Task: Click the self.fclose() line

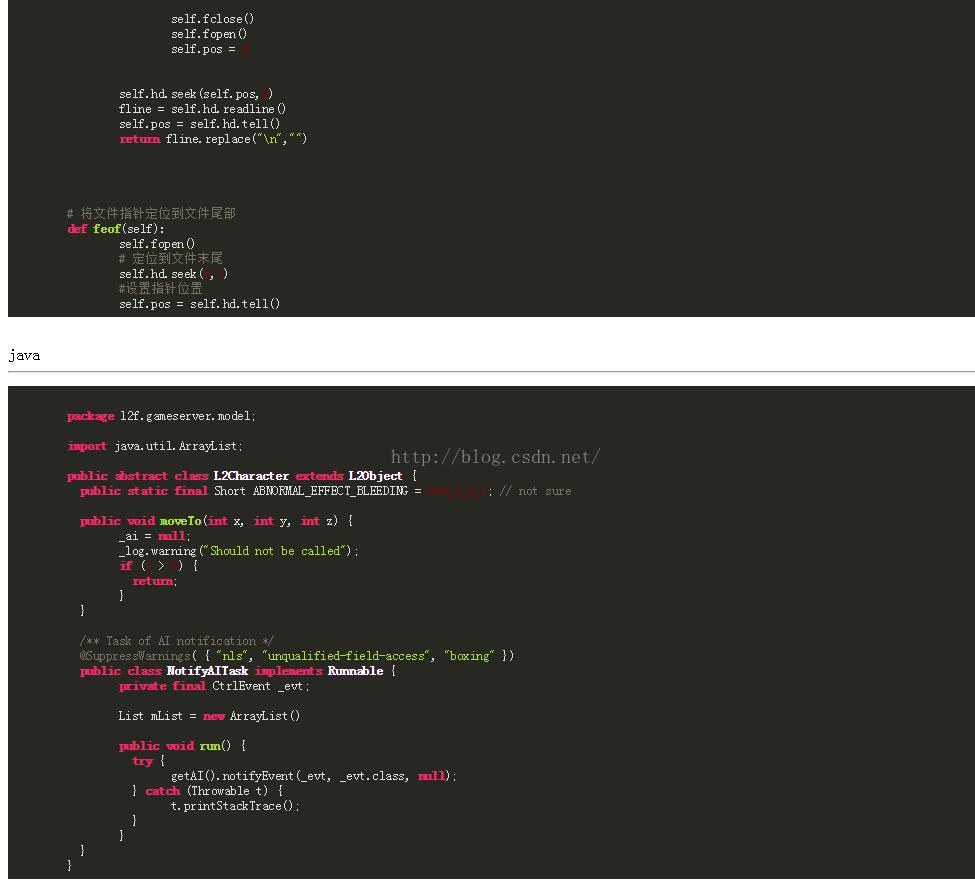Action: (212, 19)
